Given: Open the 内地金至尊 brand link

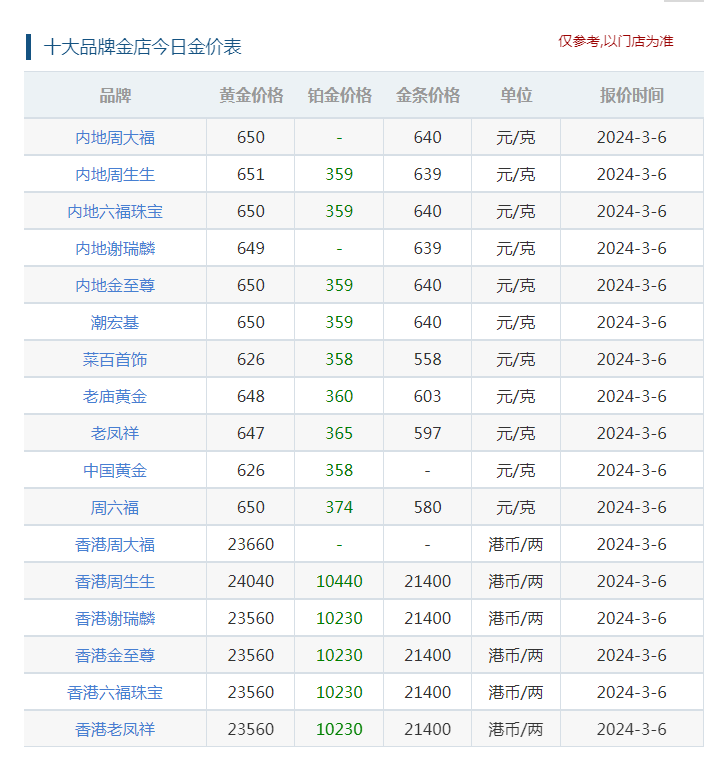Looking at the screenshot, I should click(x=115, y=285).
